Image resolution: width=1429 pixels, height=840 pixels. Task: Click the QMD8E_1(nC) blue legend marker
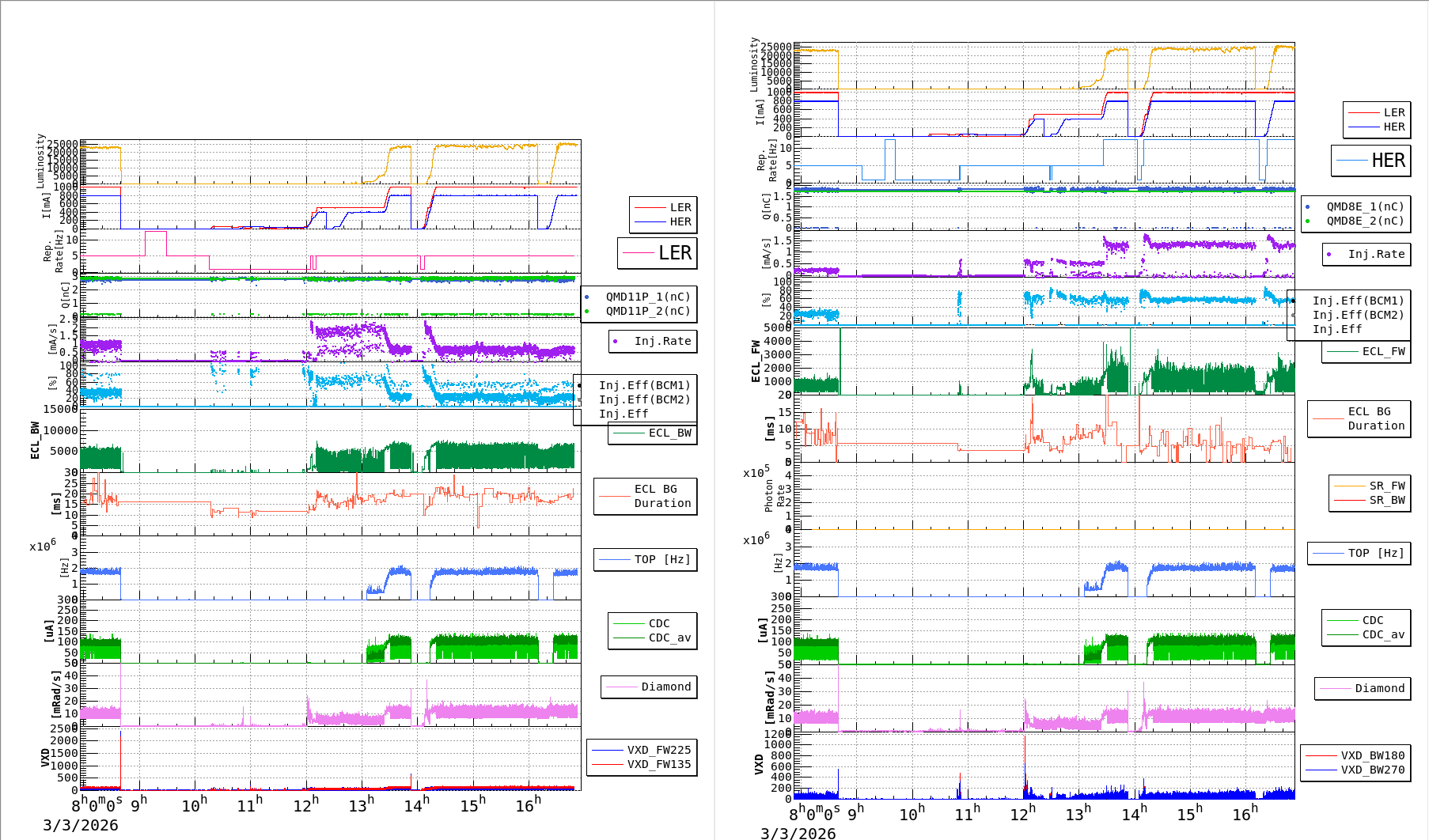coord(1308,206)
